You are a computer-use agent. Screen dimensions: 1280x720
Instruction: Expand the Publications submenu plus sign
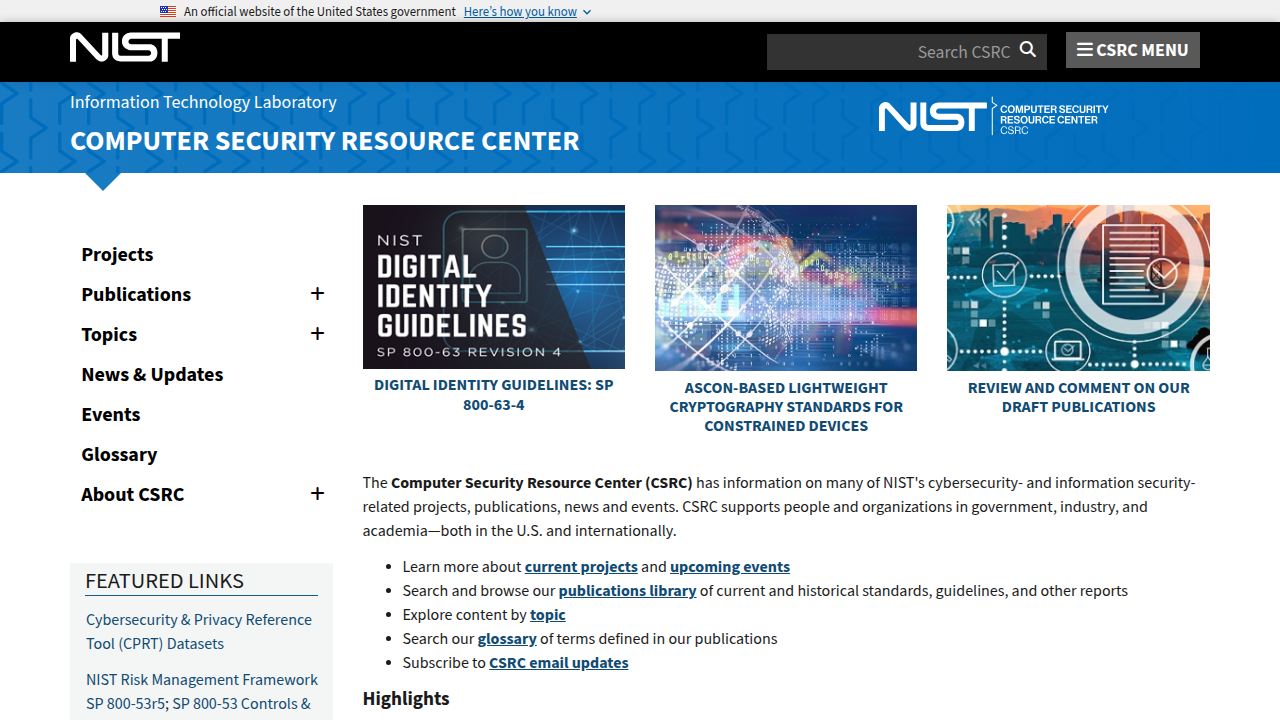tap(317, 294)
